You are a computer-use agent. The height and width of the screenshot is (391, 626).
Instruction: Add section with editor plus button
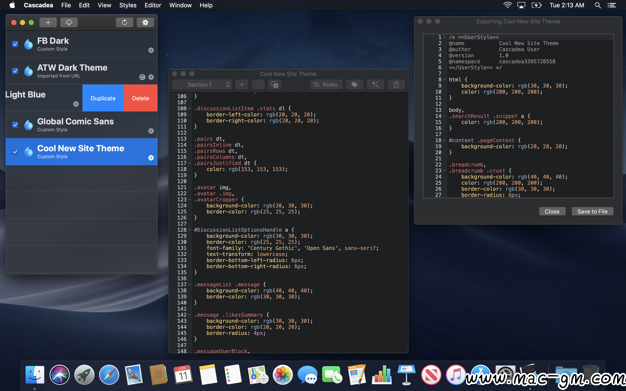click(x=242, y=84)
